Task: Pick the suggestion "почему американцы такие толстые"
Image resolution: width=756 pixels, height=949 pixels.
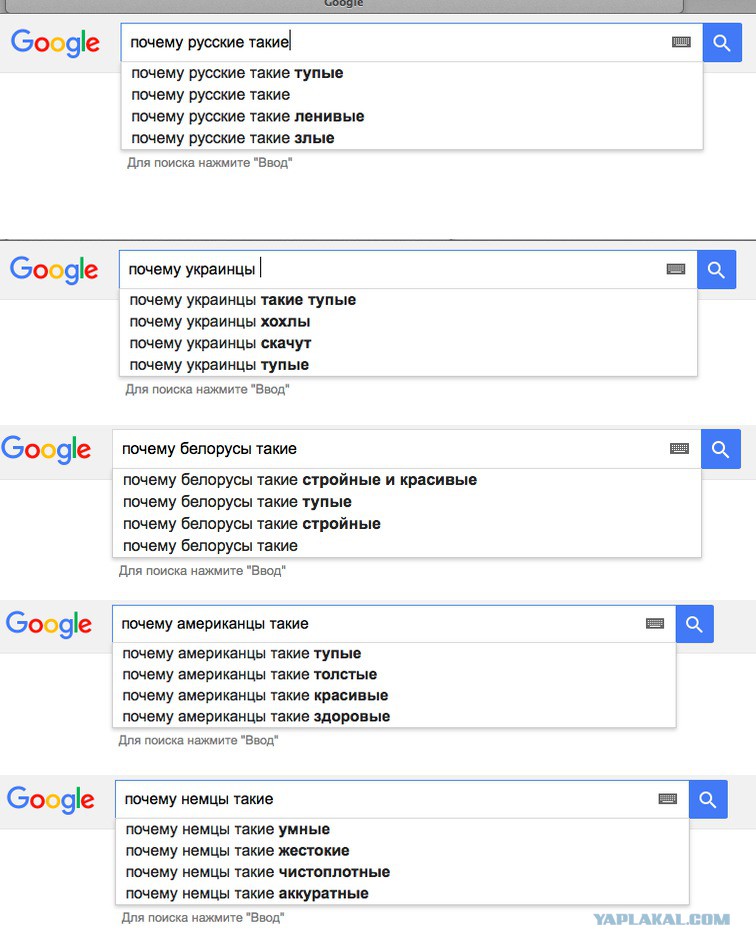Action: (x=249, y=674)
